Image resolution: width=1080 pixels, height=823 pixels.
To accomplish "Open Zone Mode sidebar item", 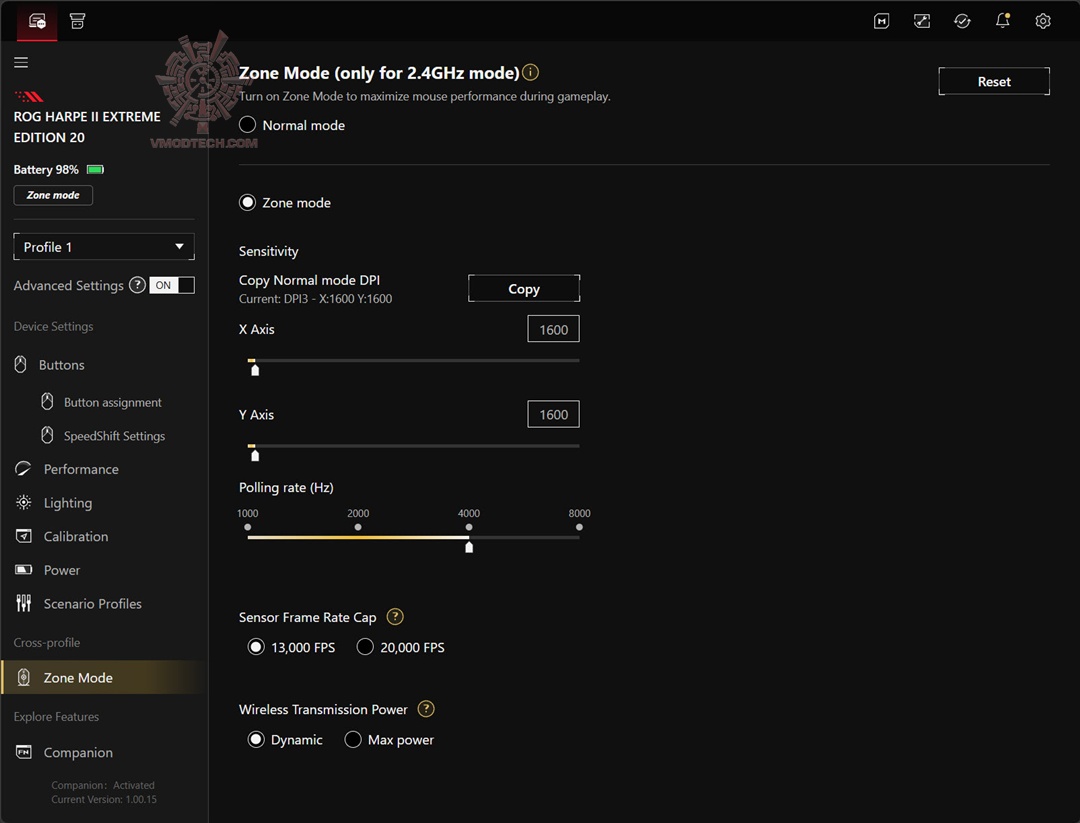I will click(104, 677).
